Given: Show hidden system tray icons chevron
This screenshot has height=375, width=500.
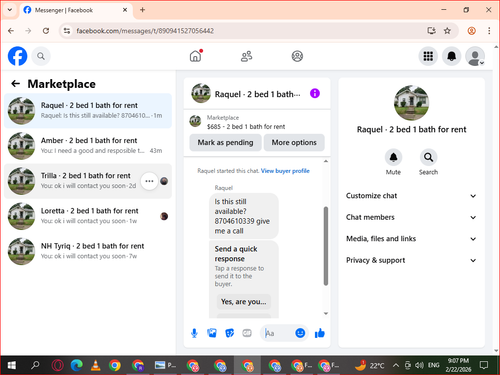Looking at the screenshot, I should [x=396, y=365].
